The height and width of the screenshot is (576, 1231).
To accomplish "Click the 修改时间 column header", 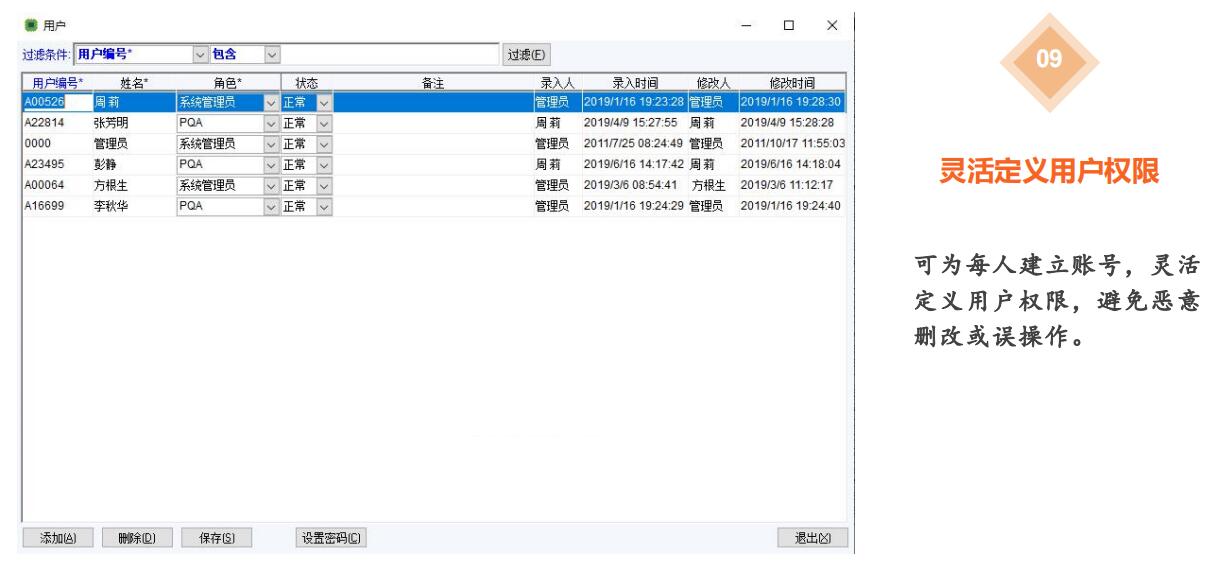I will click(792, 82).
